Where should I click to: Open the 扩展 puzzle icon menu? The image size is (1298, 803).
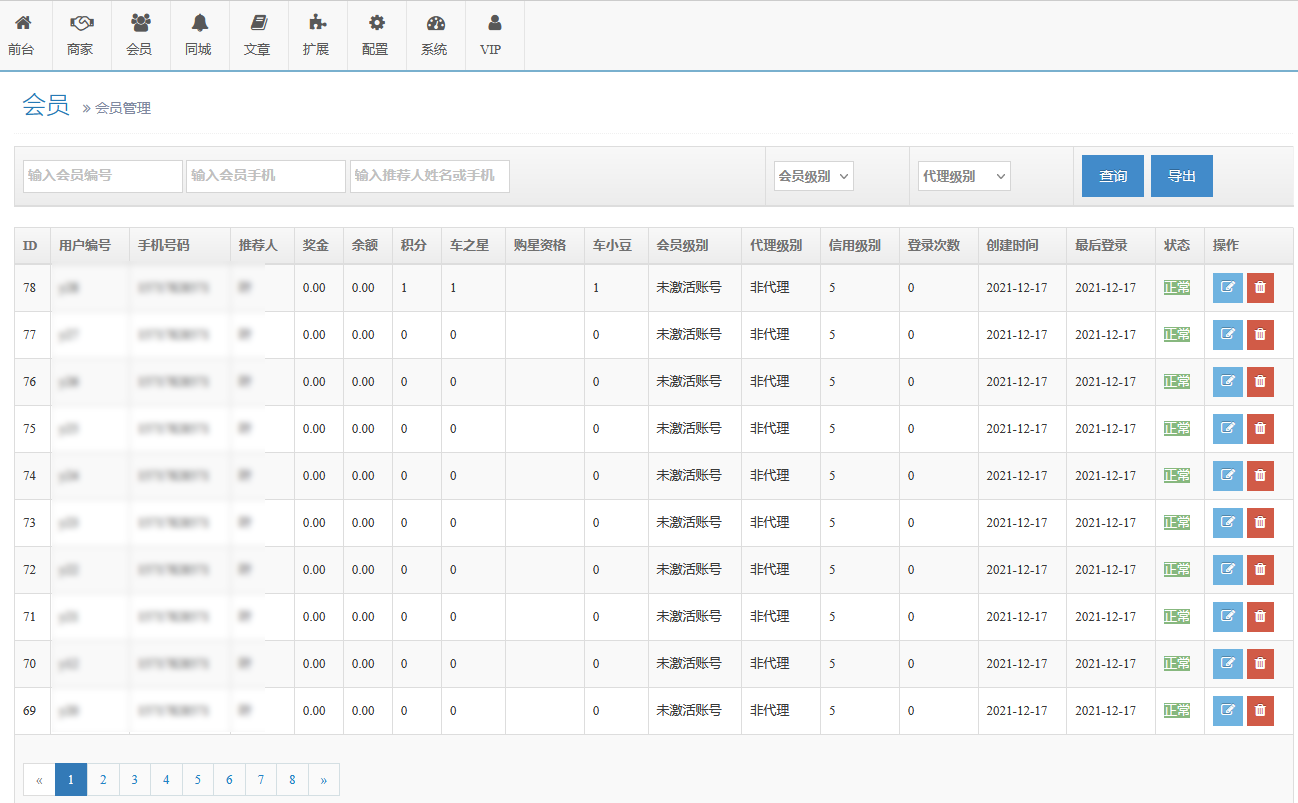316,35
